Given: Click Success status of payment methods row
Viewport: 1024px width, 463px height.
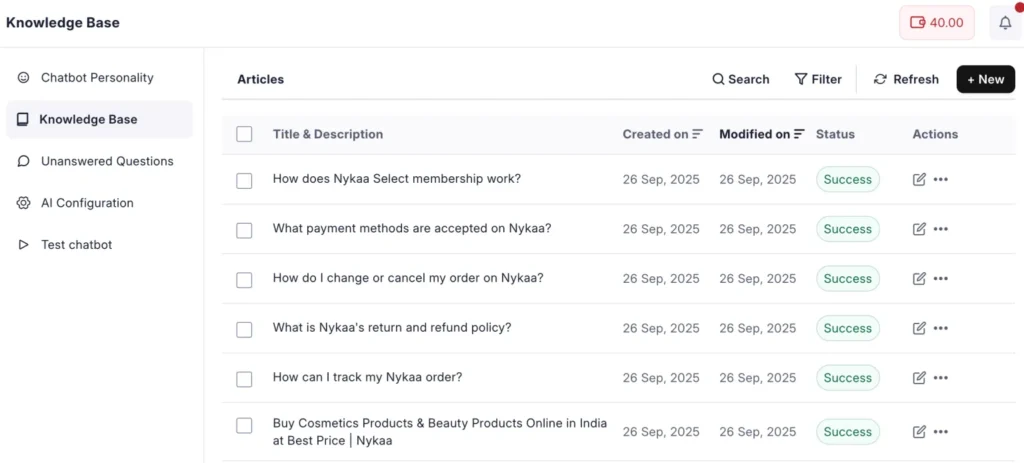Looking at the screenshot, I should point(848,229).
